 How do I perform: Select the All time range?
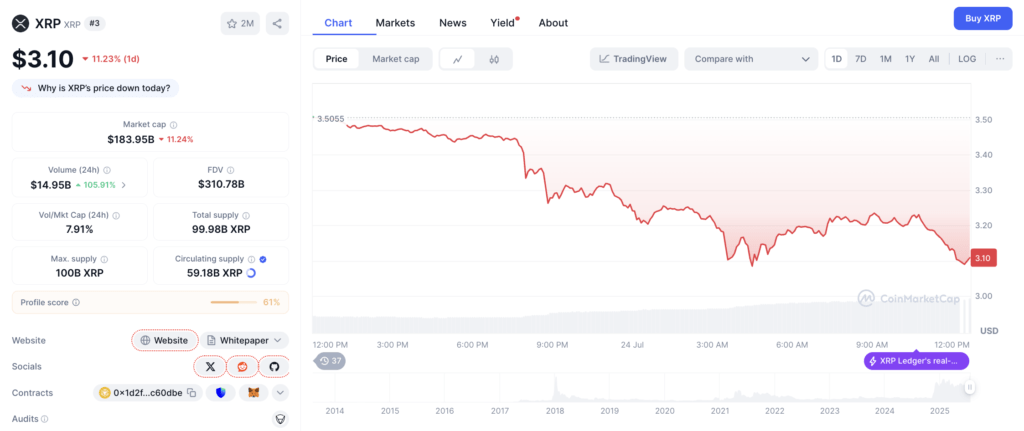[x=934, y=59]
